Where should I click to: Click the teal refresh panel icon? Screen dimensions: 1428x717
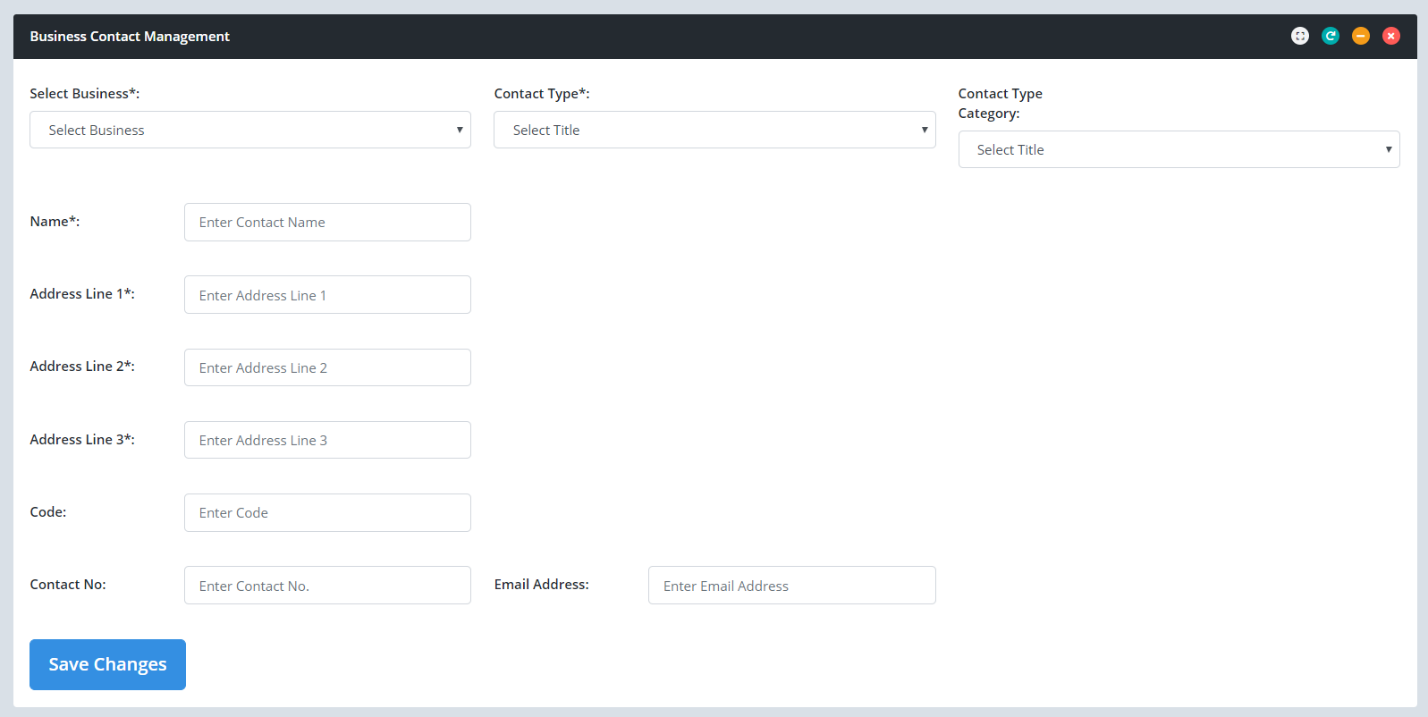point(1330,36)
